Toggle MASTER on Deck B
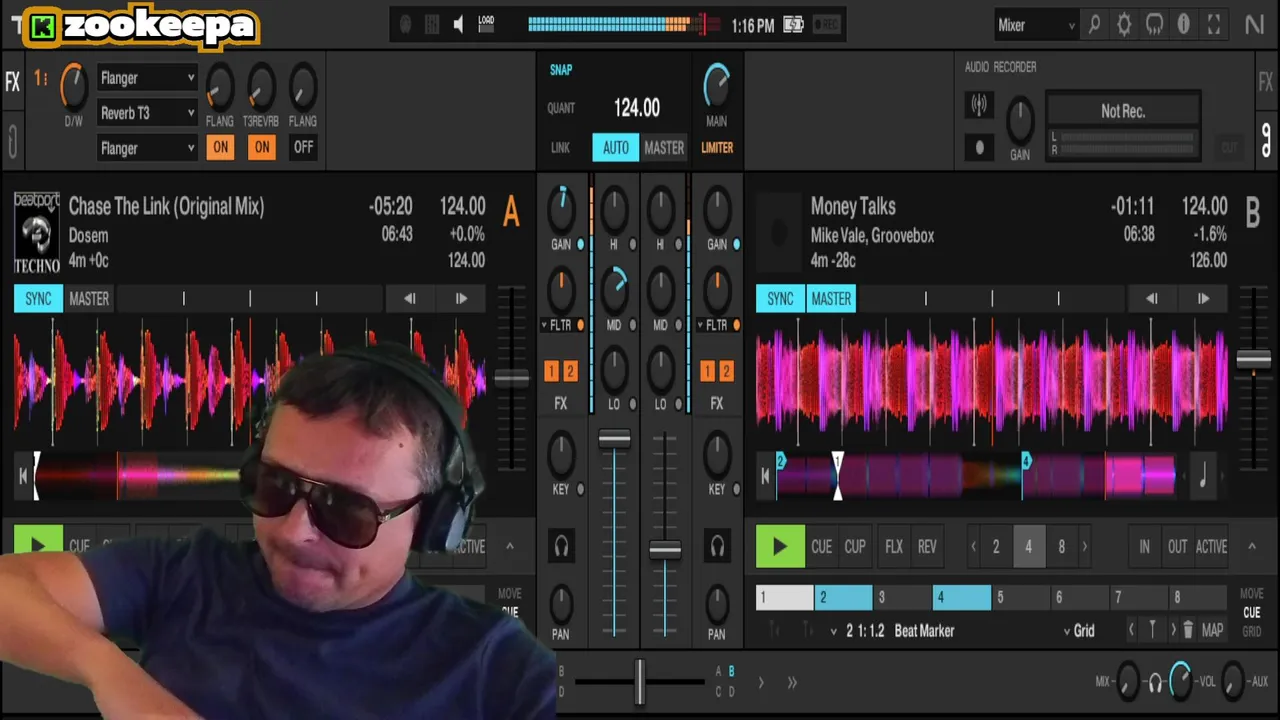The width and height of the screenshot is (1280, 720). [x=831, y=298]
